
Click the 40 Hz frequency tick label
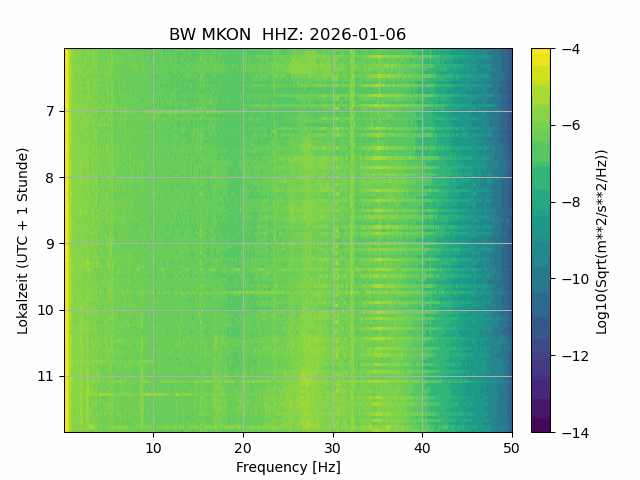[422, 449]
